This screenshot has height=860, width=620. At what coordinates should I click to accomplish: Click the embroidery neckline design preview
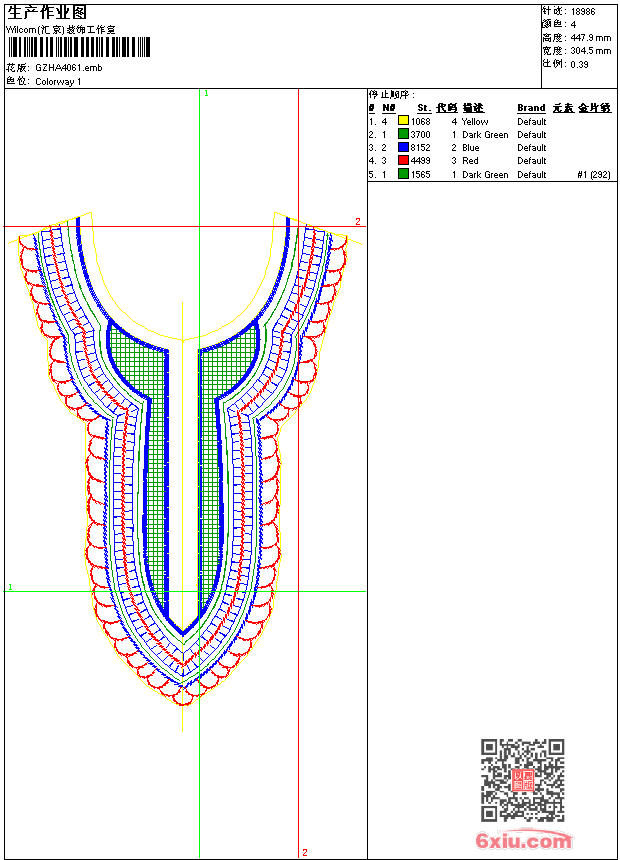[185, 450]
